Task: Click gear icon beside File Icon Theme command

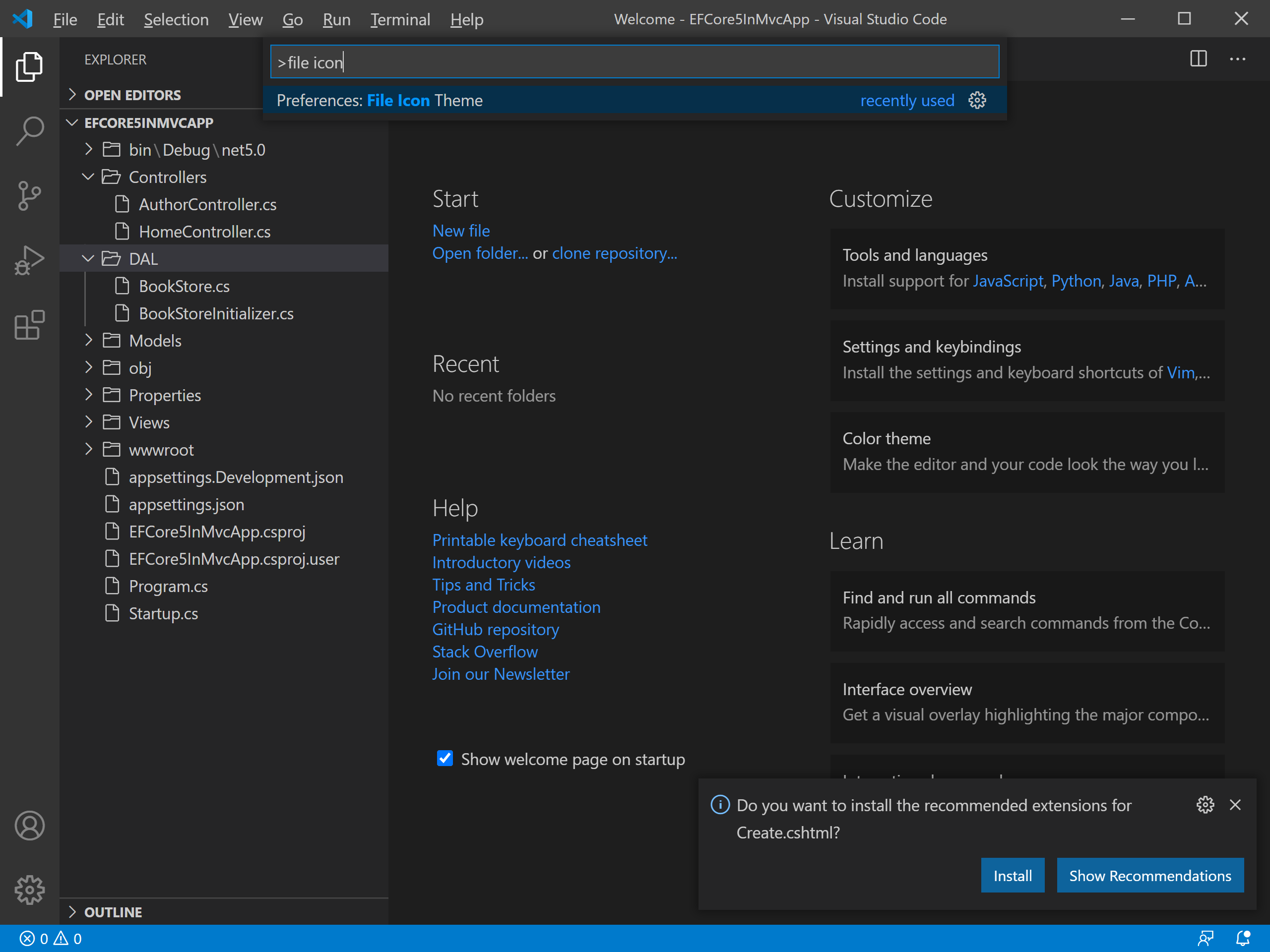Action: (977, 101)
